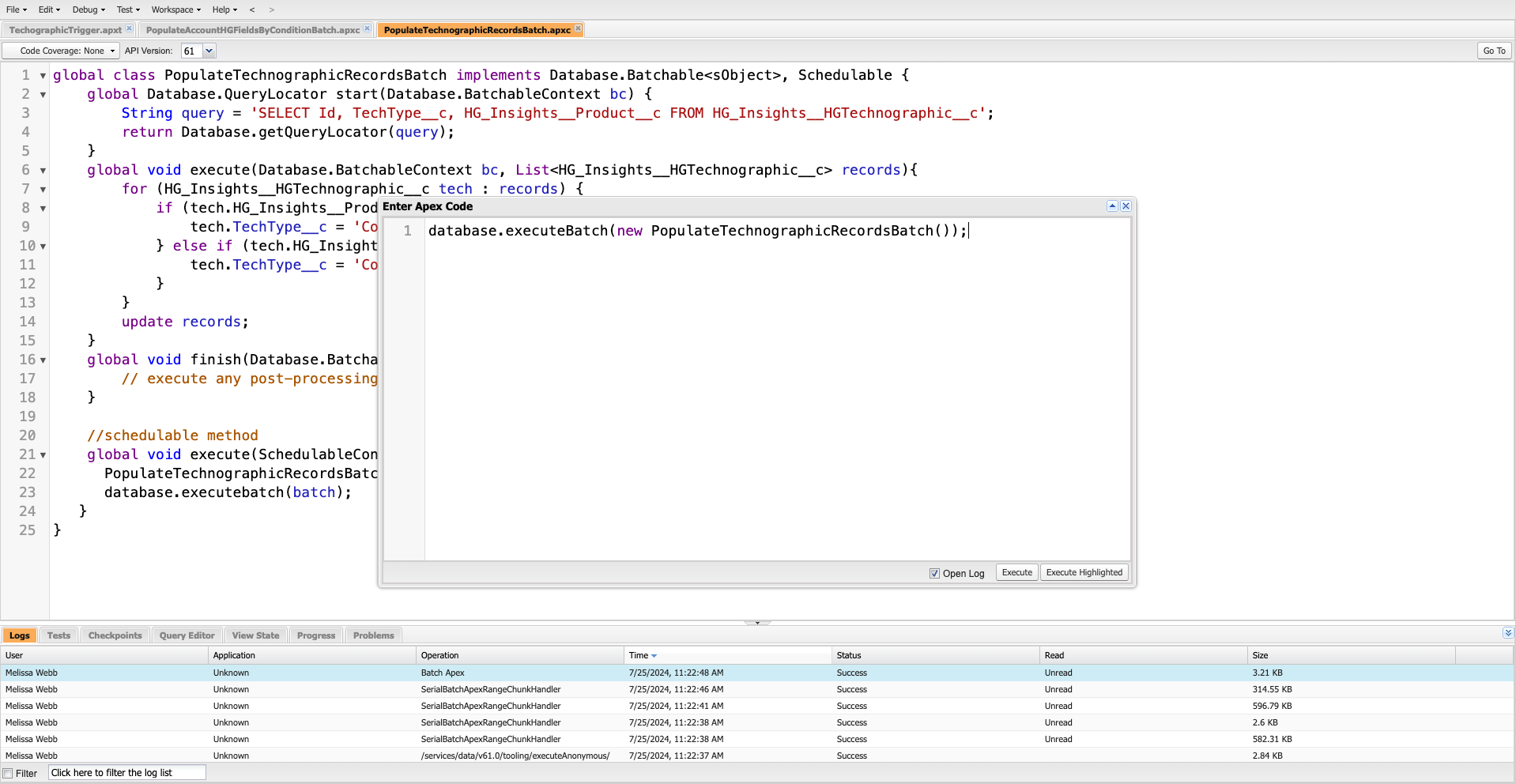The height and width of the screenshot is (784, 1516).
Task: Click the Go To button
Action: (1494, 51)
